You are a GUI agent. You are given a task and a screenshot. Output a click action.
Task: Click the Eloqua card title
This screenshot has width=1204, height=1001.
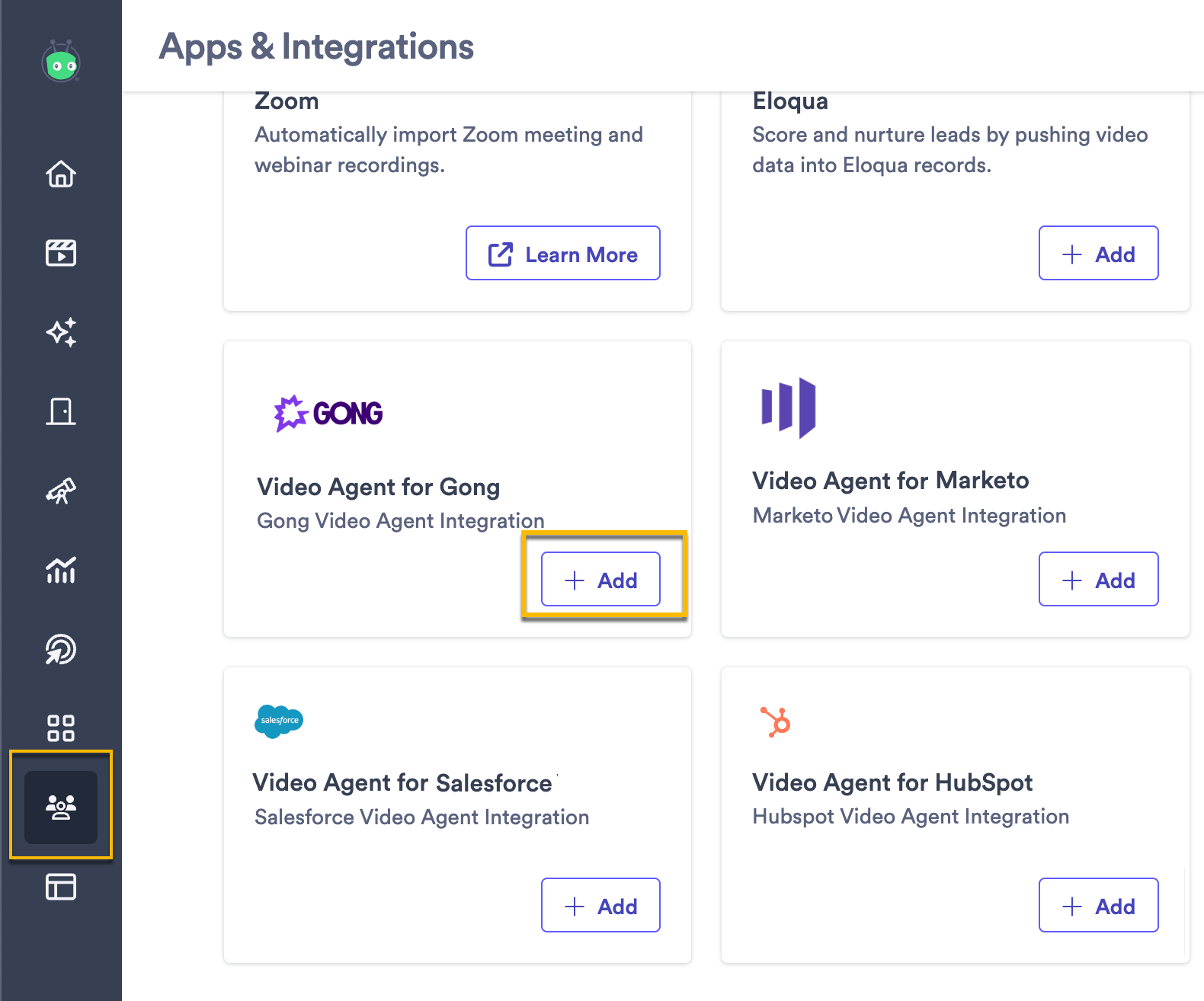(x=790, y=101)
